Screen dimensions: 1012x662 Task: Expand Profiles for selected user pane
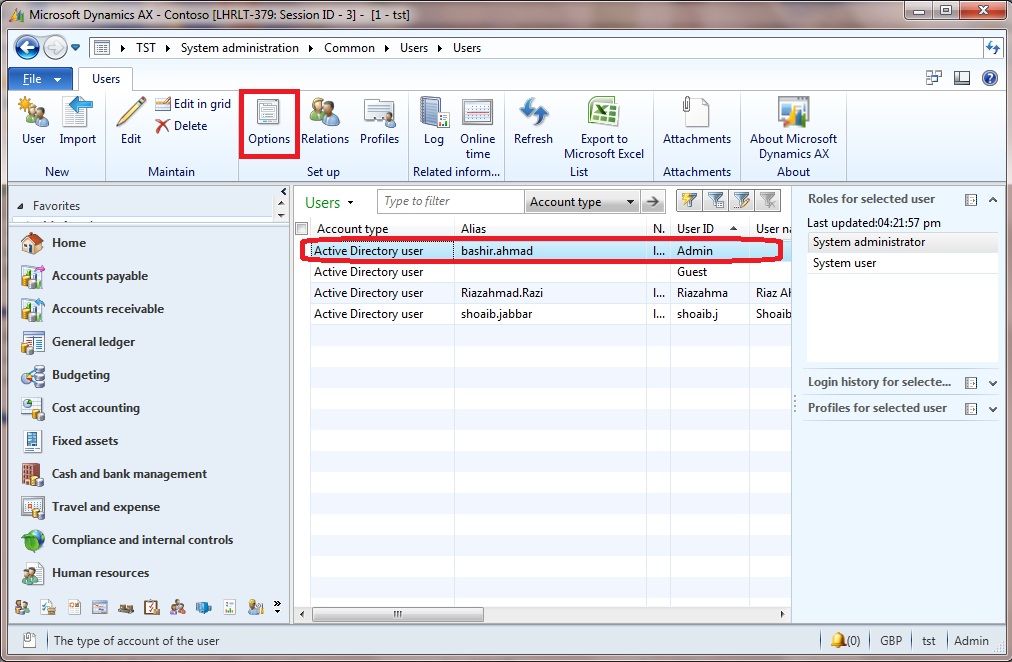(993, 408)
